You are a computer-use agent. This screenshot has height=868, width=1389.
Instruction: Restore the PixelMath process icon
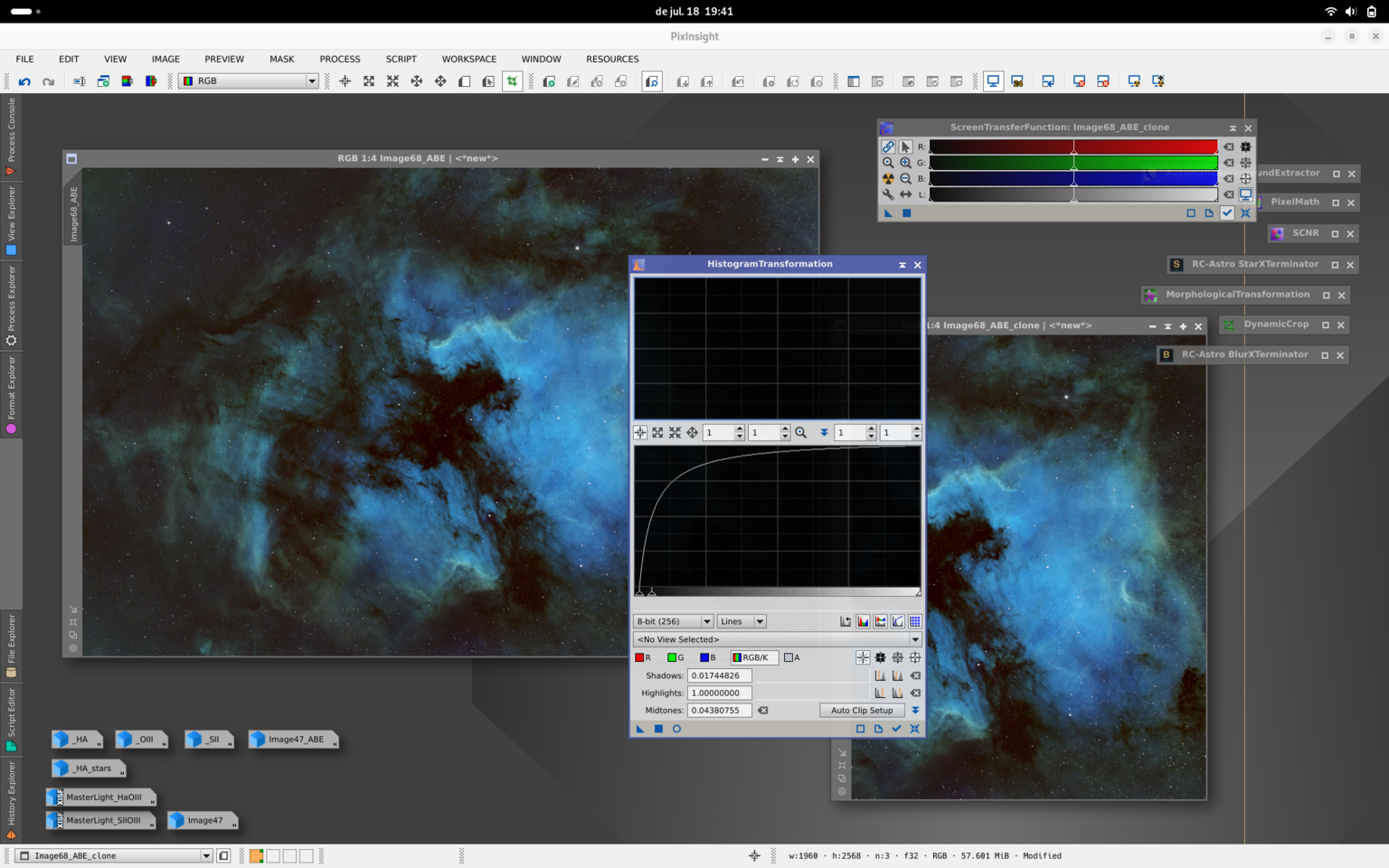[1336, 203]
